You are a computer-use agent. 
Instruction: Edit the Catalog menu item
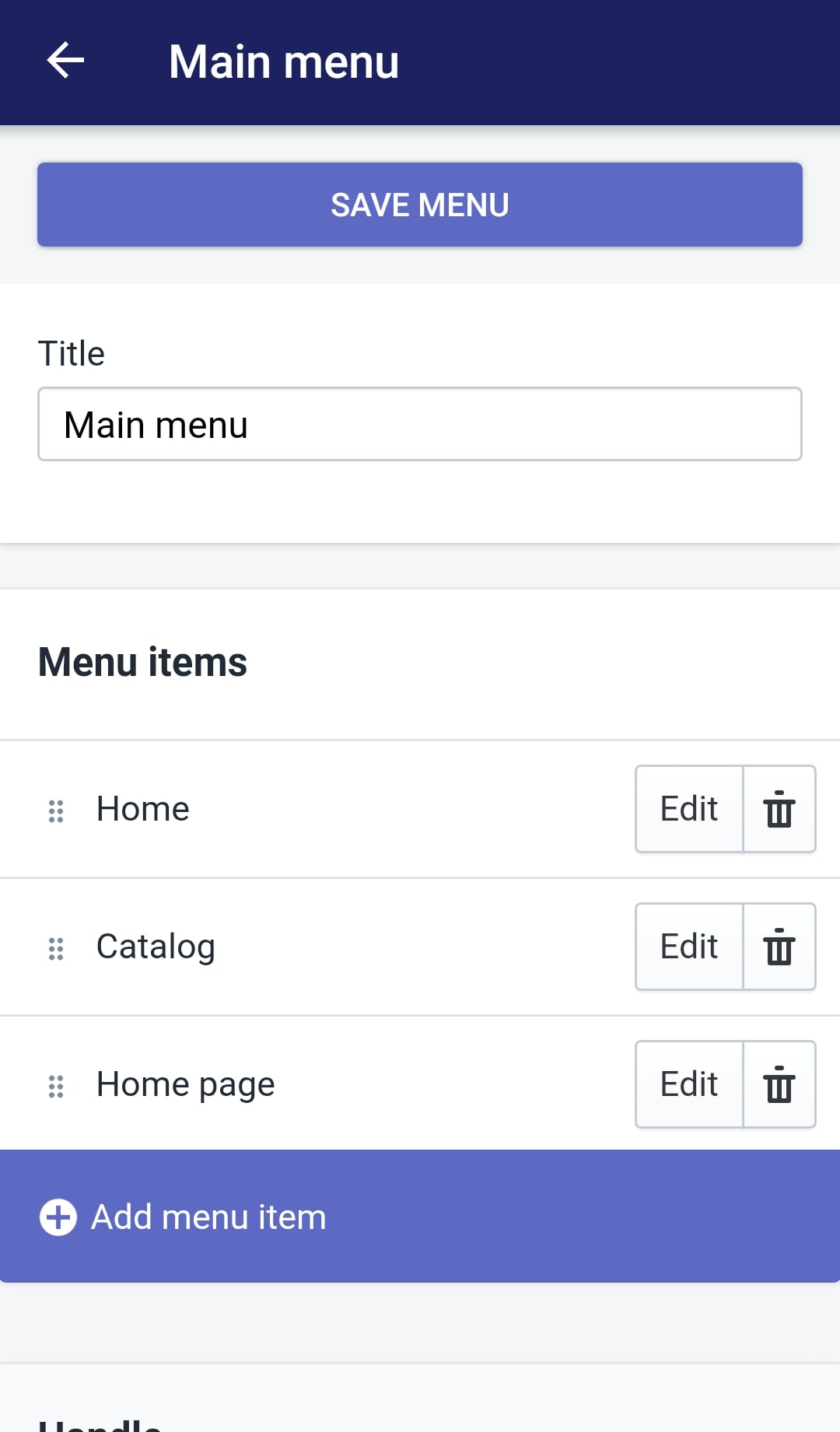(x=689, y=947)
